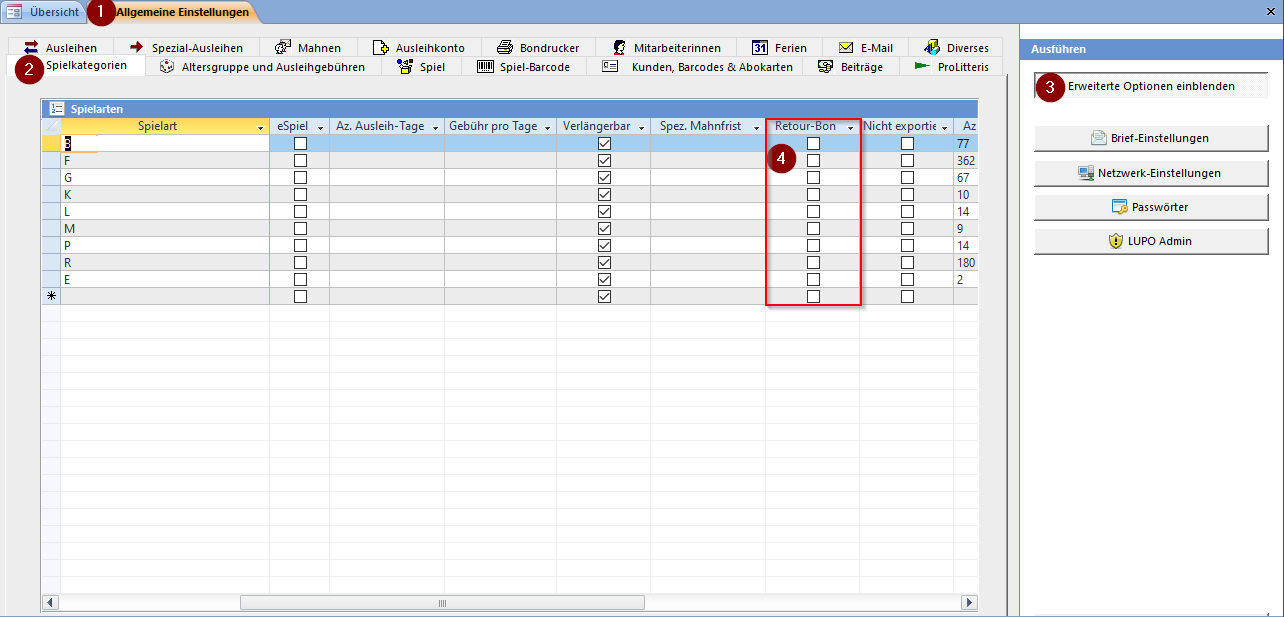Open Kunden, Barcodes & Abokarten tab
1284x617 pixels.
[697, 67]
